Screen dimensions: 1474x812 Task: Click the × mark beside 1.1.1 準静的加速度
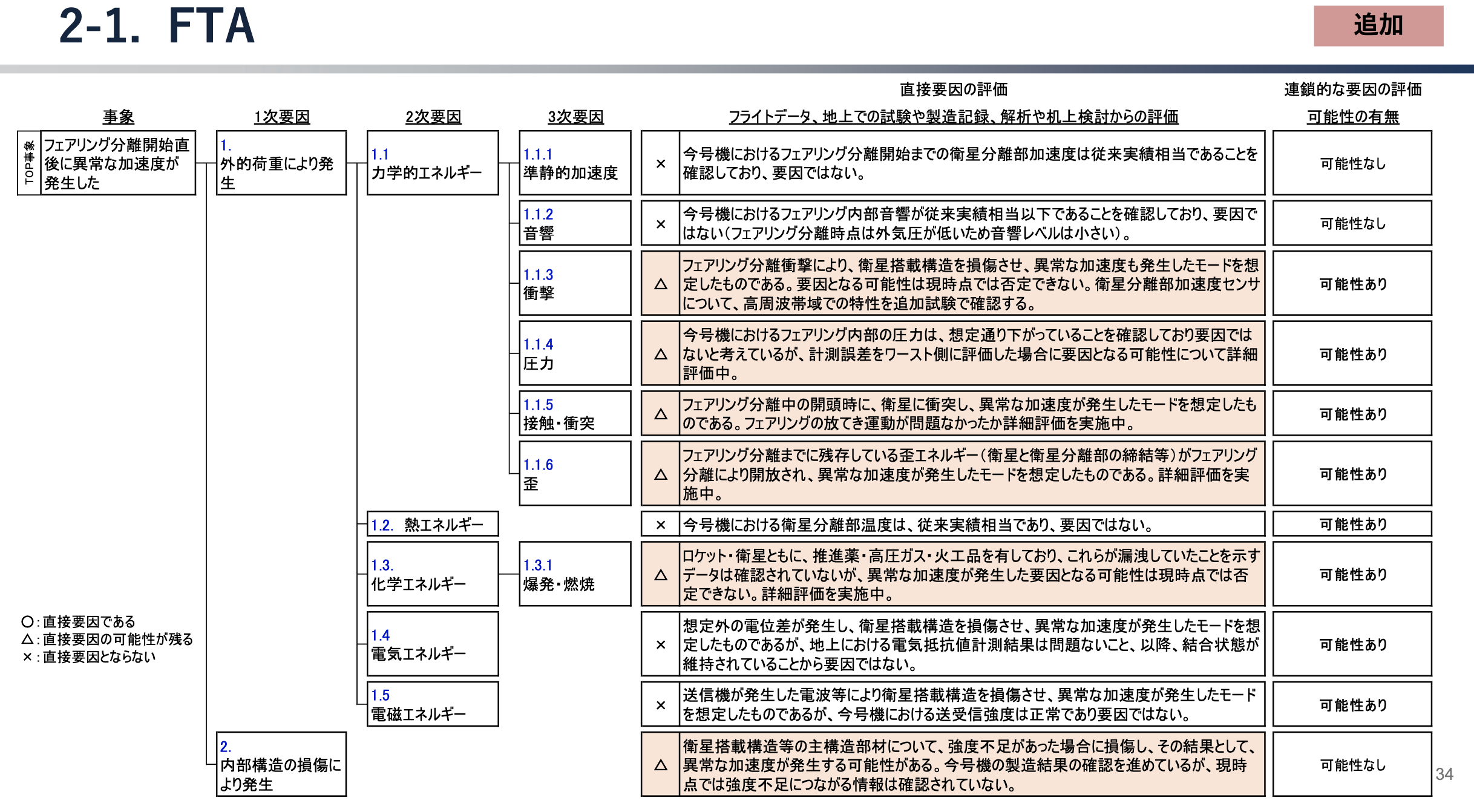[x=661, y=163]
